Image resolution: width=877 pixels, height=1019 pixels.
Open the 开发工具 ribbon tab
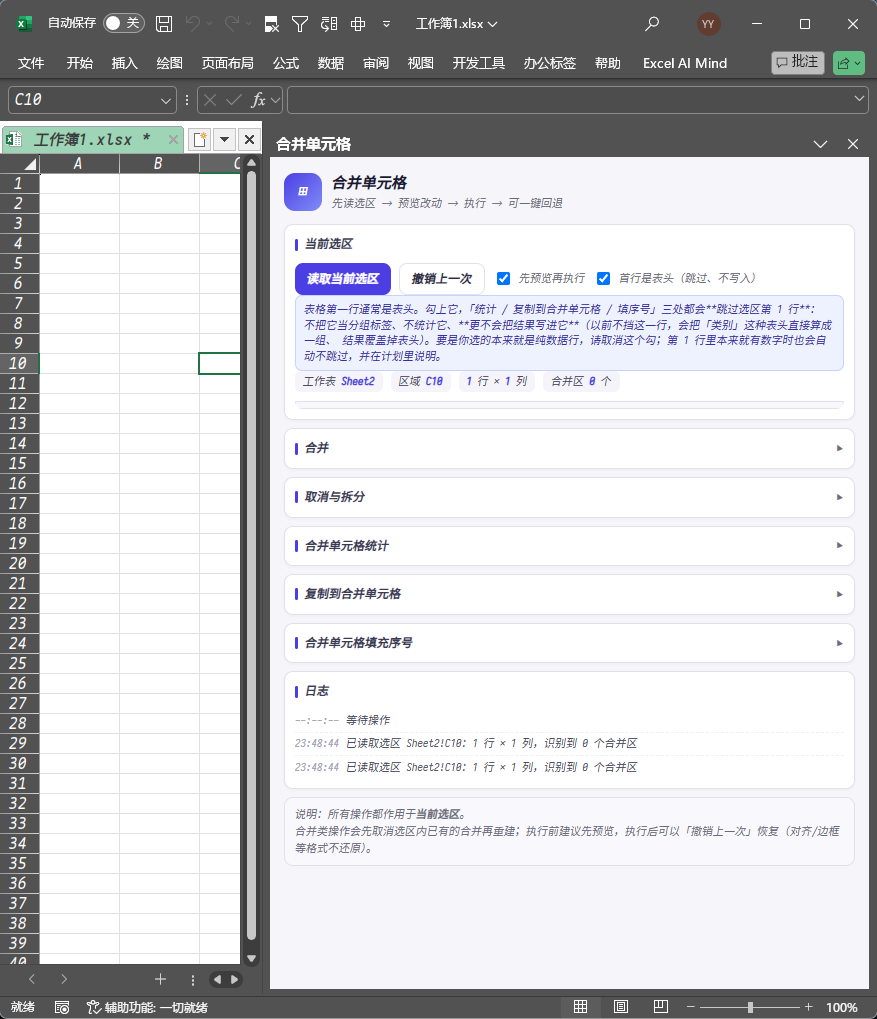(478, 63)
